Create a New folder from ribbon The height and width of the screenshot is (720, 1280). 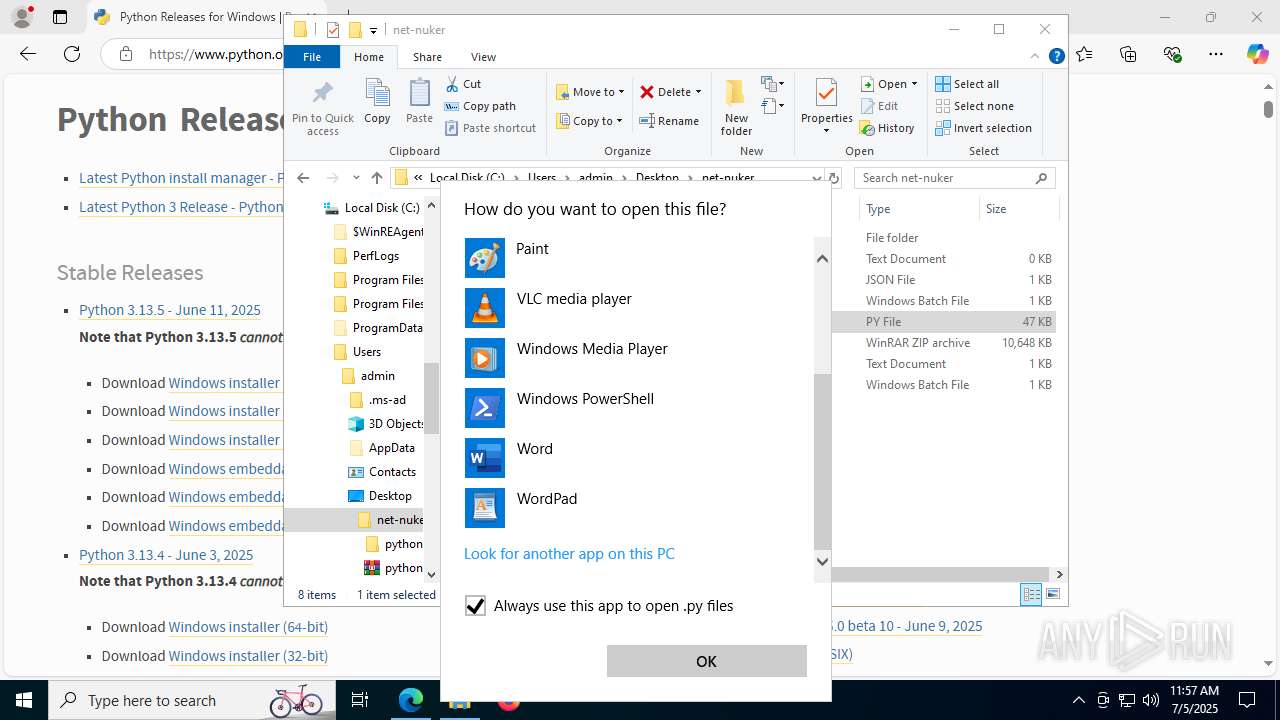(x=736, y=107)
